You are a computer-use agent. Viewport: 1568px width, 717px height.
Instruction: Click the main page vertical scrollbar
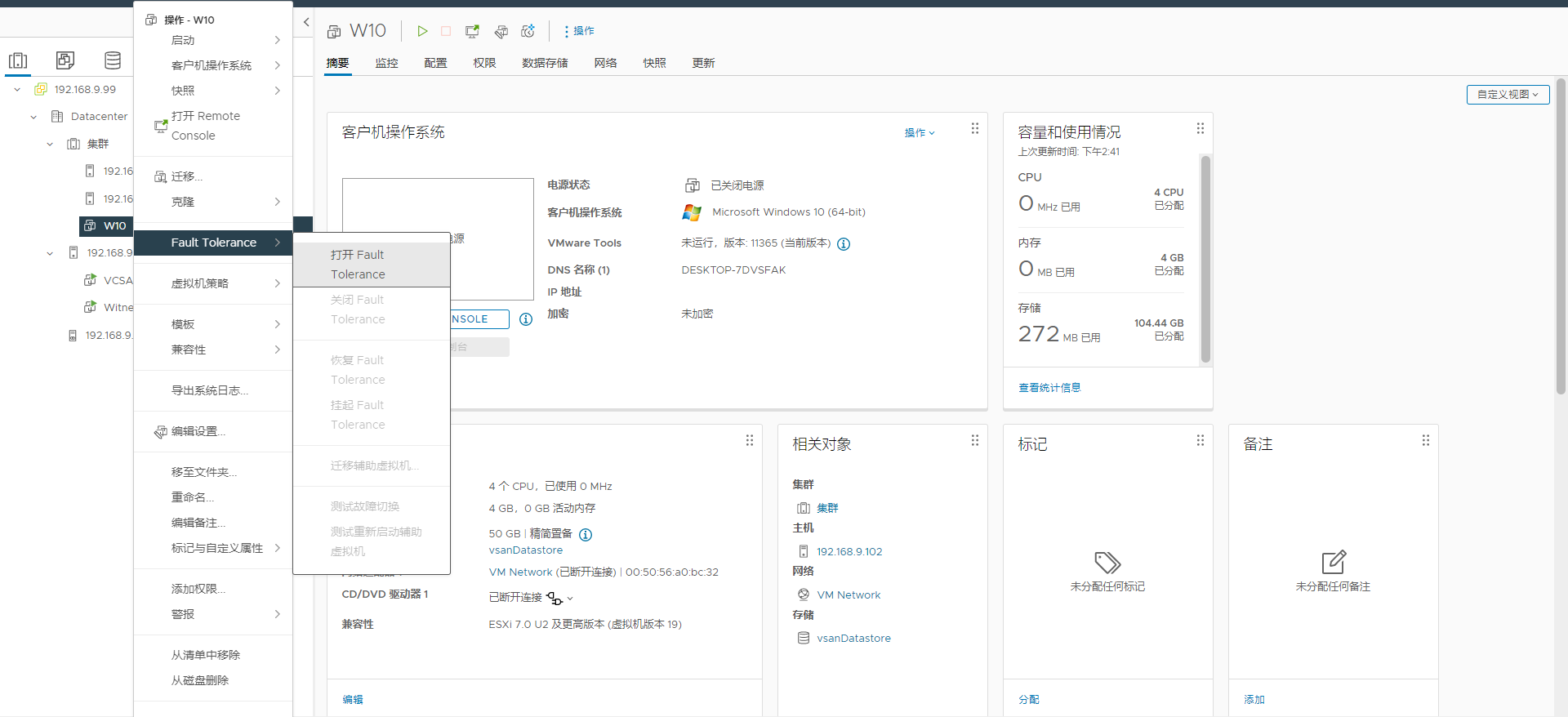[x=1561, y=237]
